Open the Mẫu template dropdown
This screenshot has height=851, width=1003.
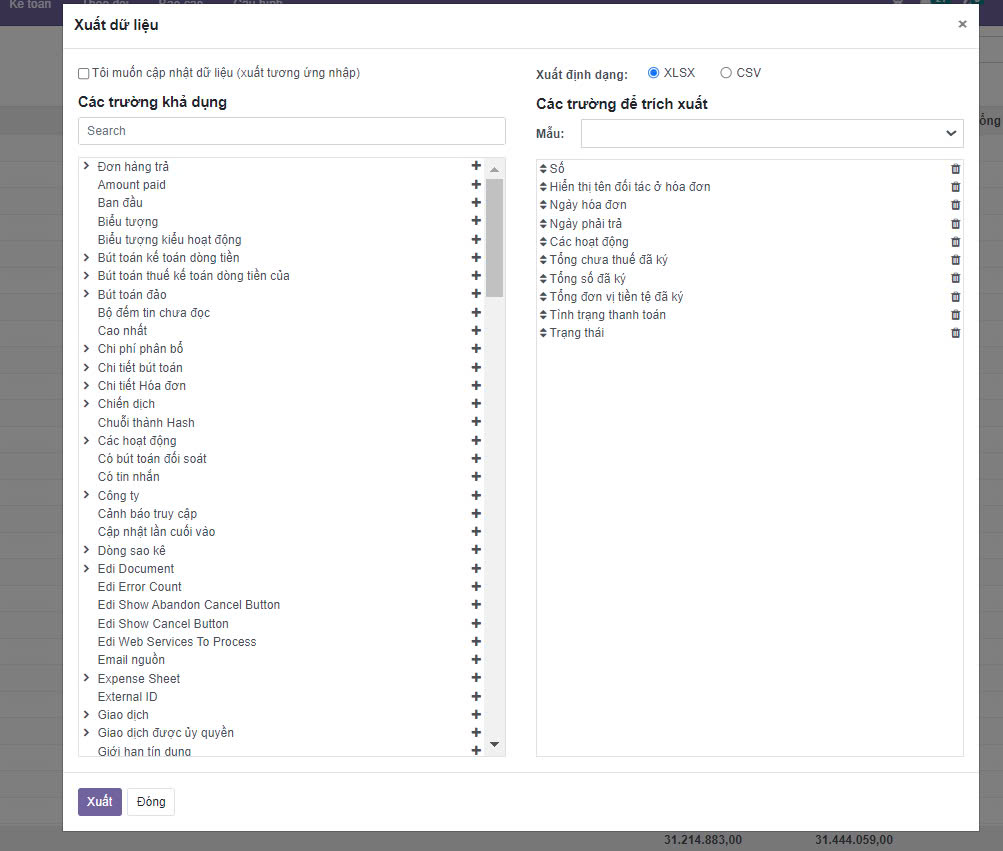(772, 133)
